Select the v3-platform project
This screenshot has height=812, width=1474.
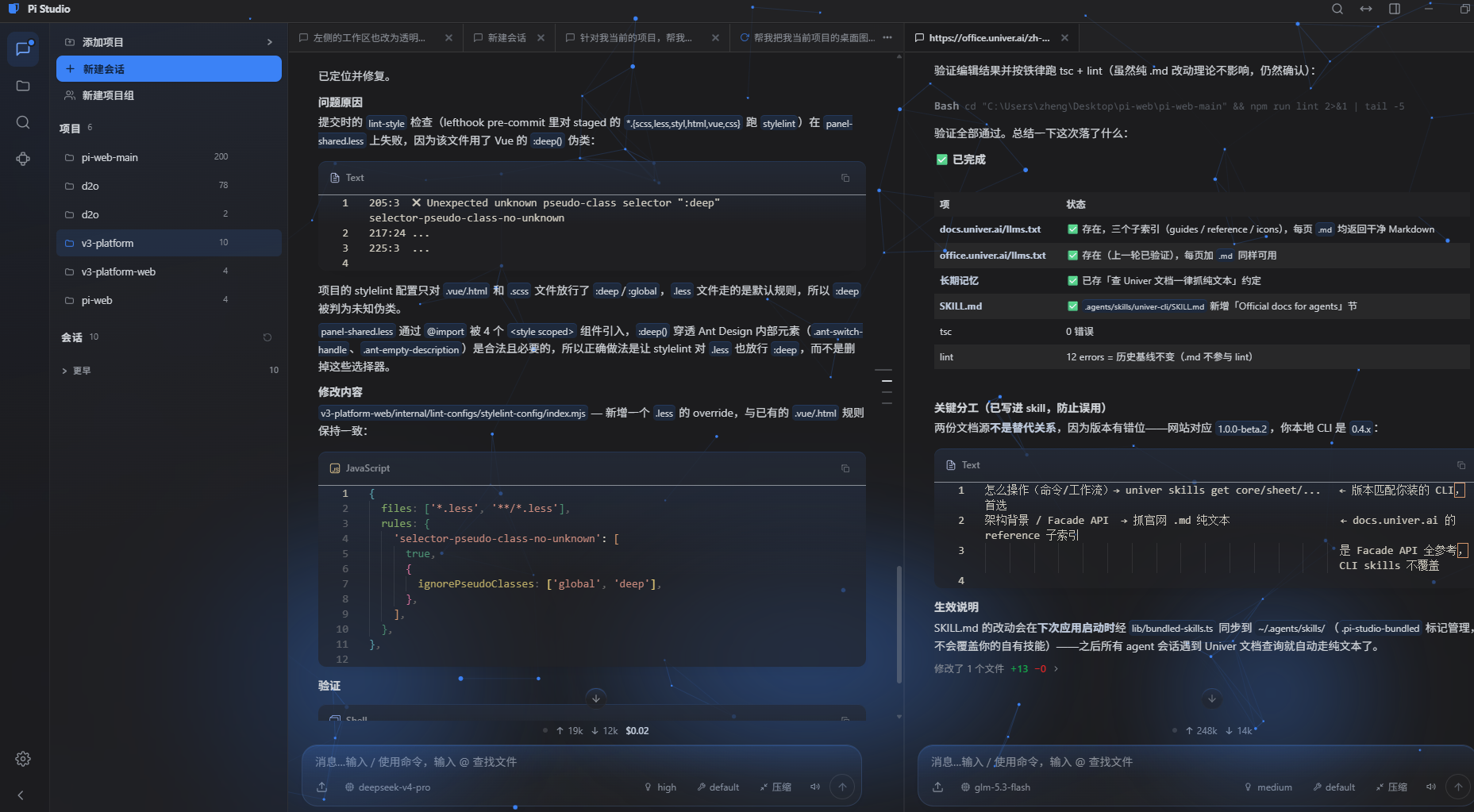tap(169, 243)
